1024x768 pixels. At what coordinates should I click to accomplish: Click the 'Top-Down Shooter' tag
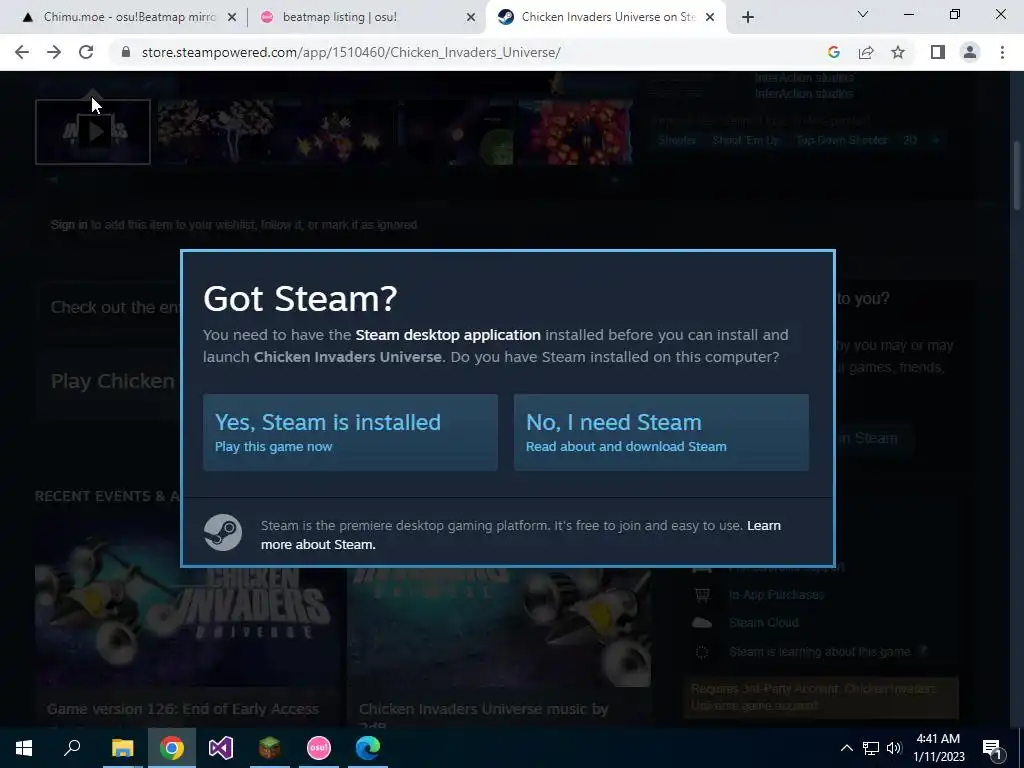pyautogui.click(x=841, y=140)
